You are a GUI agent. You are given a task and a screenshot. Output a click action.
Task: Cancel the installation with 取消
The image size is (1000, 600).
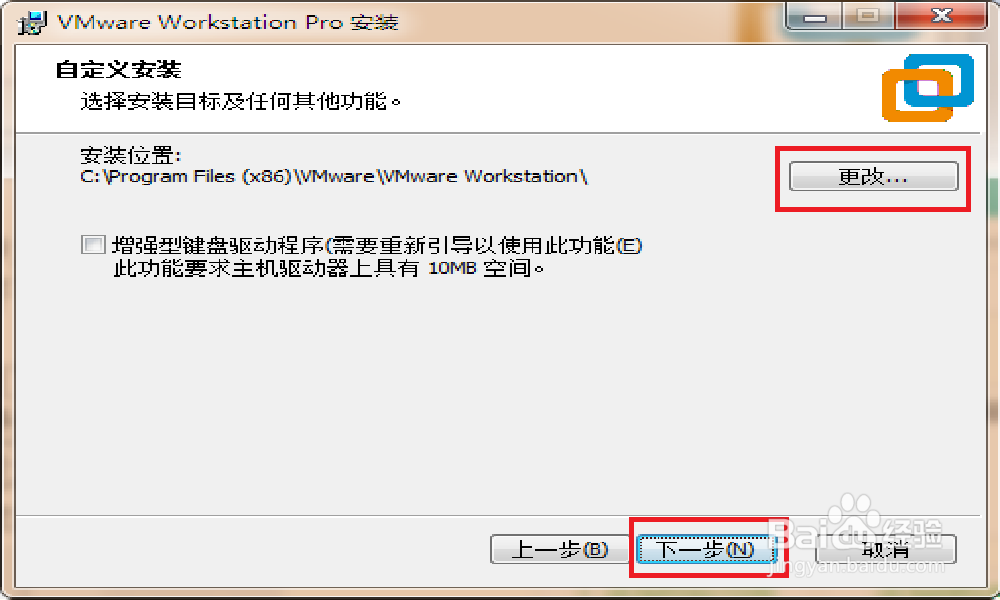click(886, 550)
